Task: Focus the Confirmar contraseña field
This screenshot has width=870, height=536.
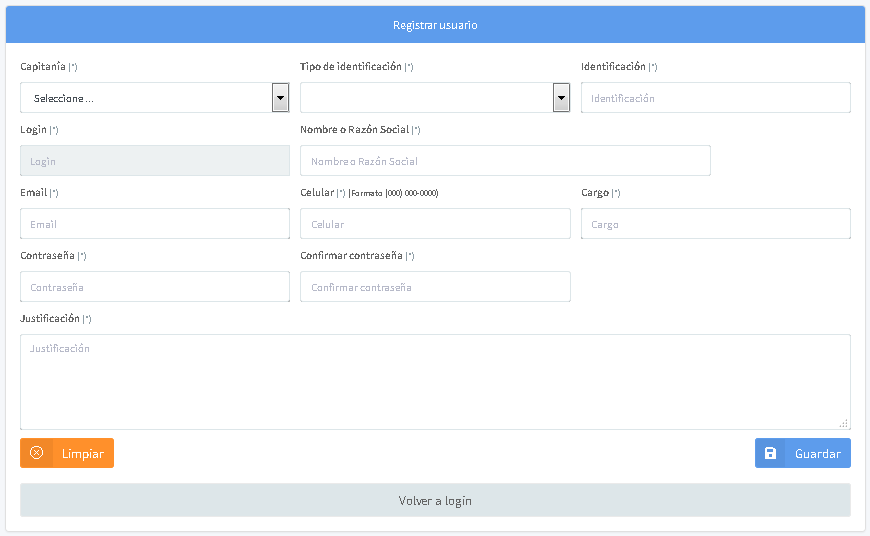Action: (435, 287)
